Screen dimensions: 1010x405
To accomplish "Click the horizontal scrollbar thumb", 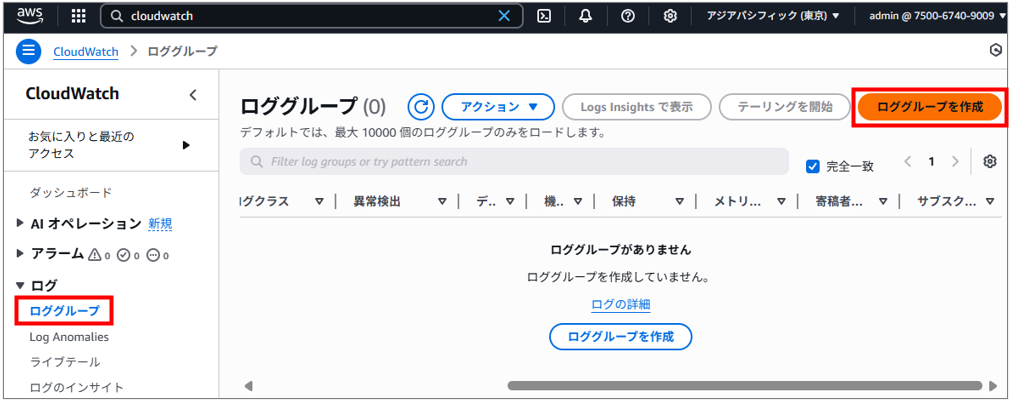I will click(x=745, y=386).
